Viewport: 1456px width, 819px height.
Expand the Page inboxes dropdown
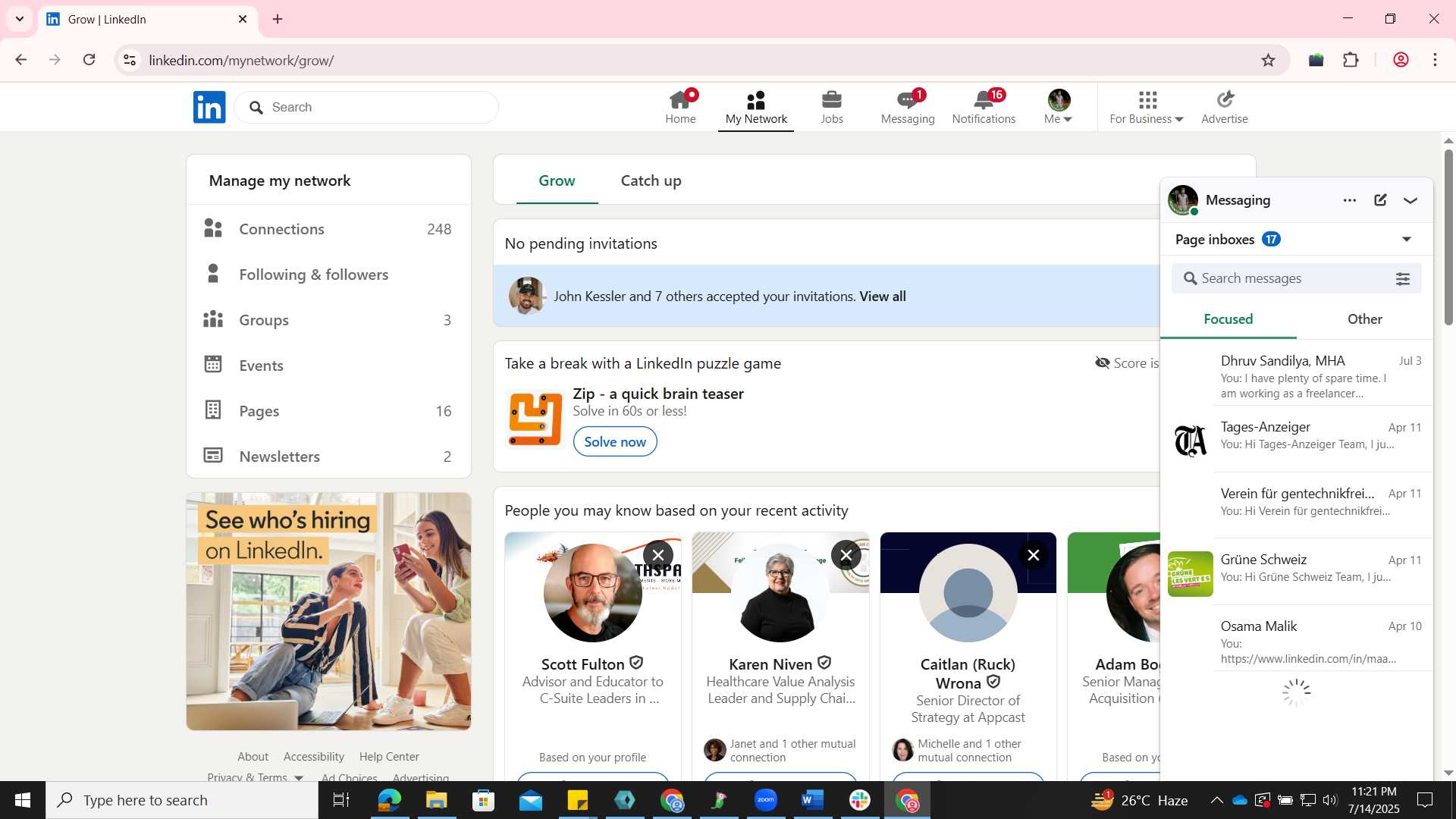coord(1407,240)
